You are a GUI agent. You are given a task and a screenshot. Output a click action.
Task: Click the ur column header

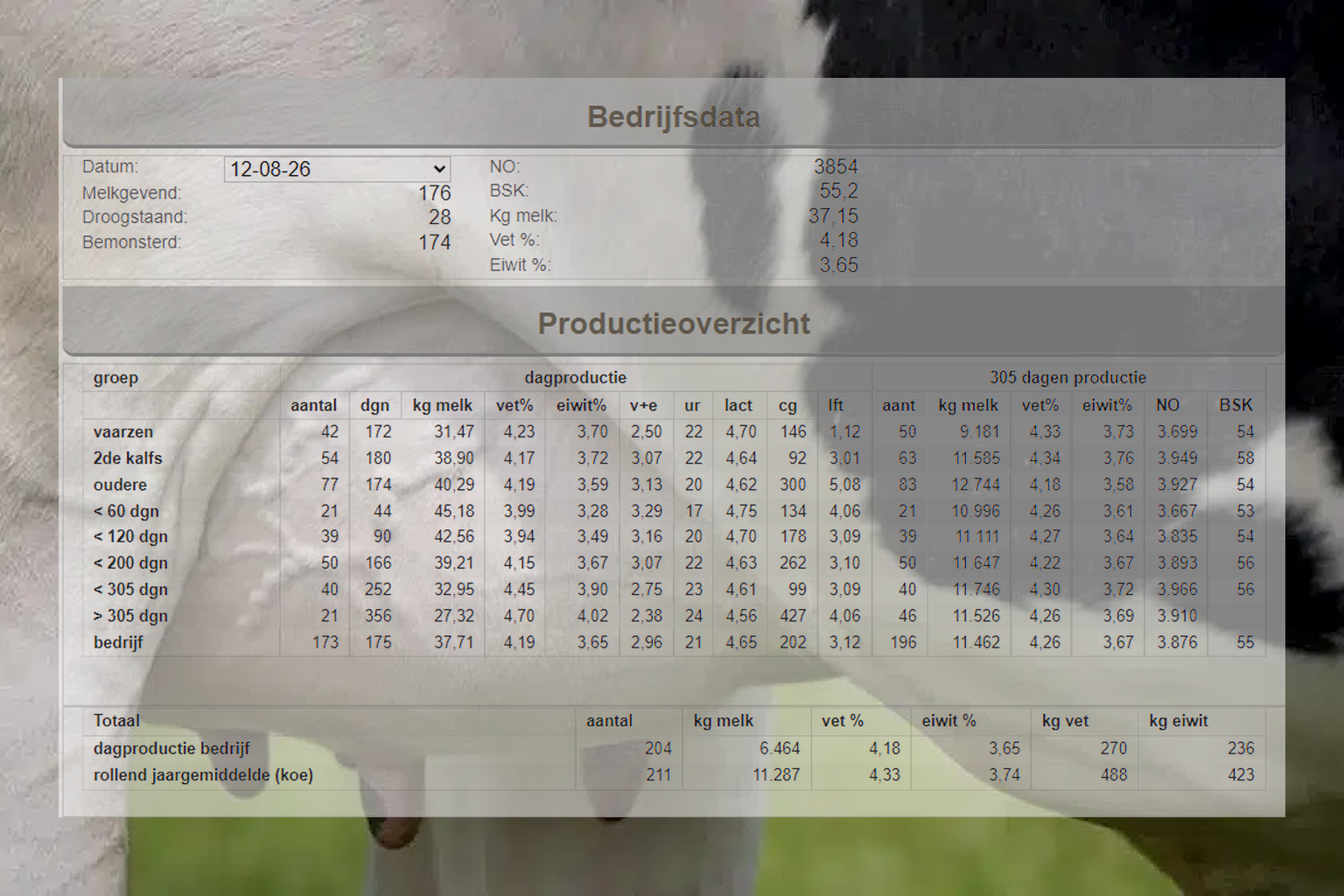coord(692,405)
